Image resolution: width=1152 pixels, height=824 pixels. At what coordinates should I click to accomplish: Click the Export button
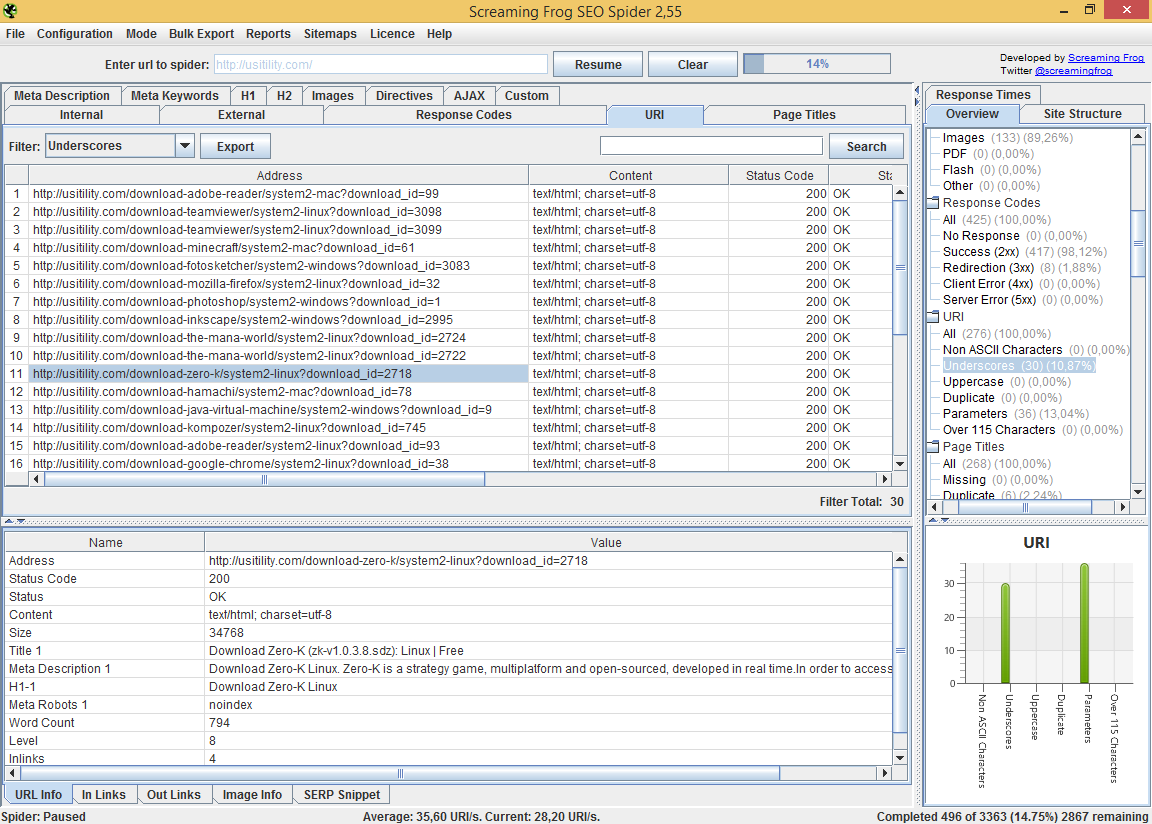pyautogui.click(x=235, y=146)
